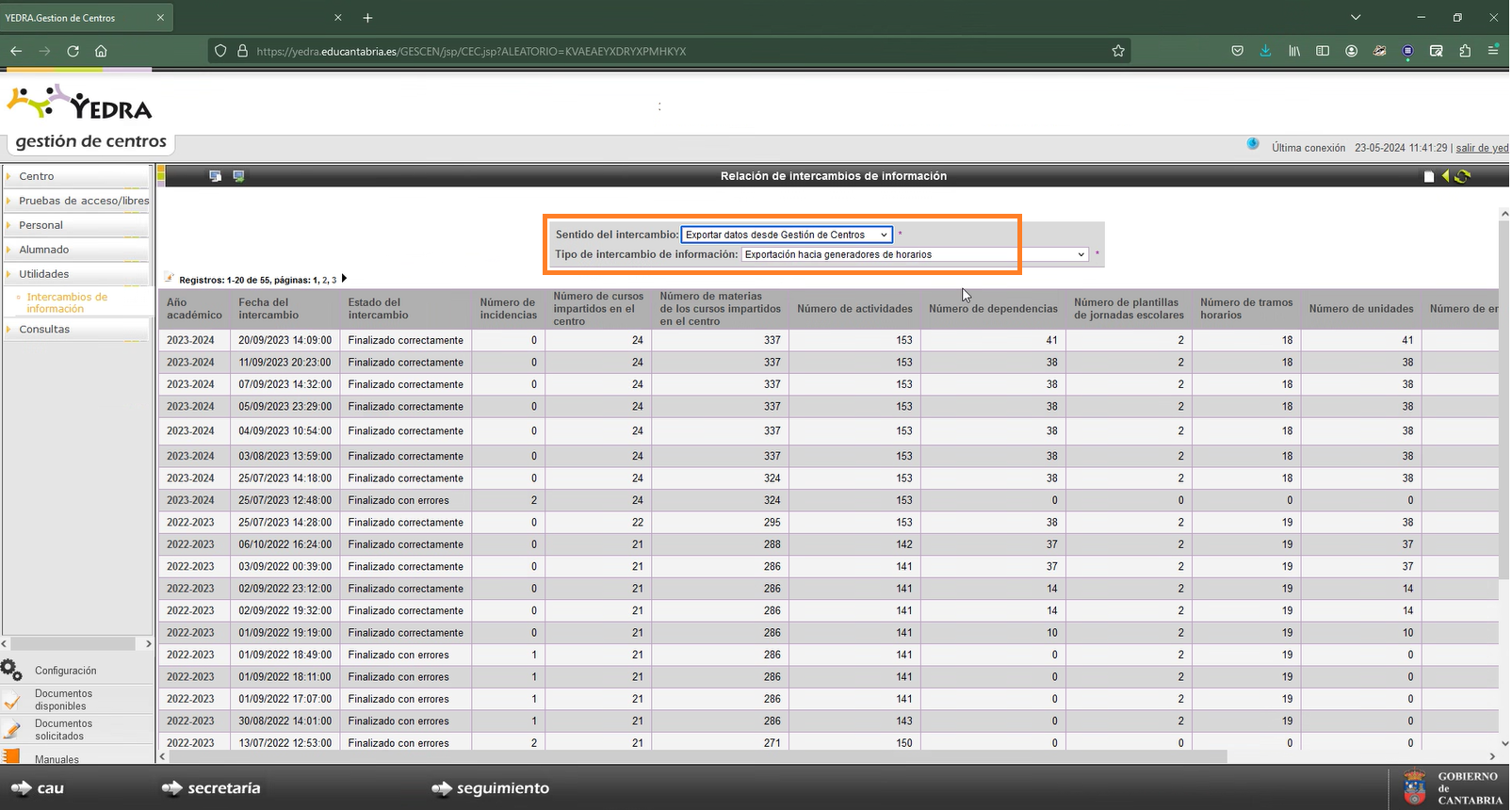
Task: Click the Manuales book icon
Action: [11, 756]
